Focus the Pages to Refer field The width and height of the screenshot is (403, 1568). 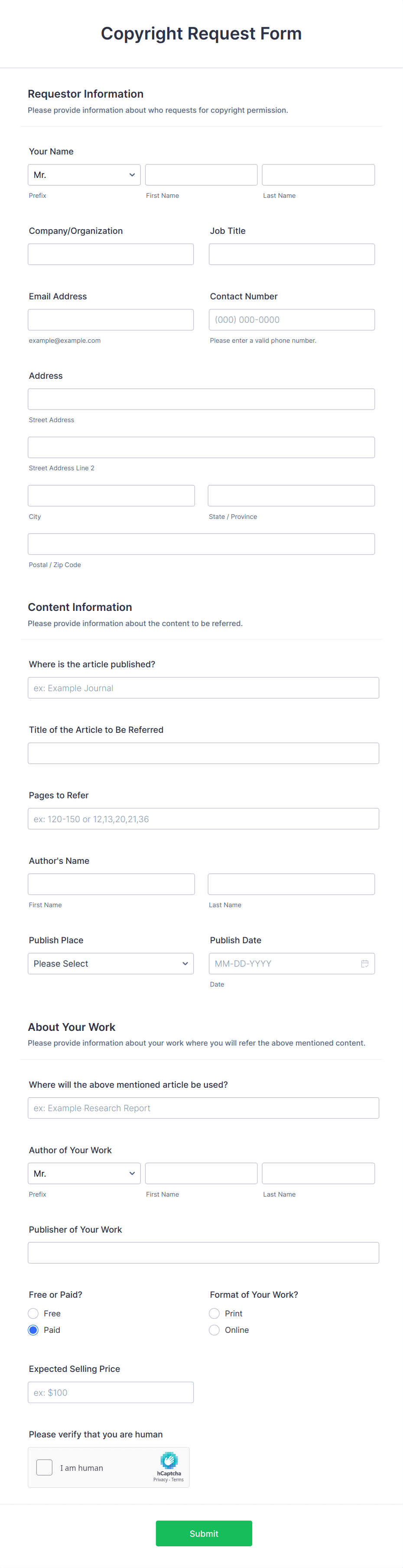[x=203, y=818]
